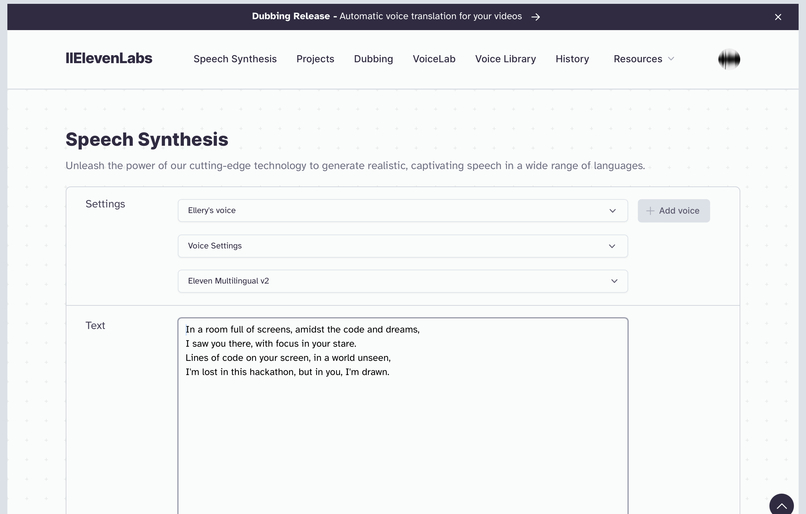Click the line "I saw you there, with focus in your stare."

coord(271,343)
